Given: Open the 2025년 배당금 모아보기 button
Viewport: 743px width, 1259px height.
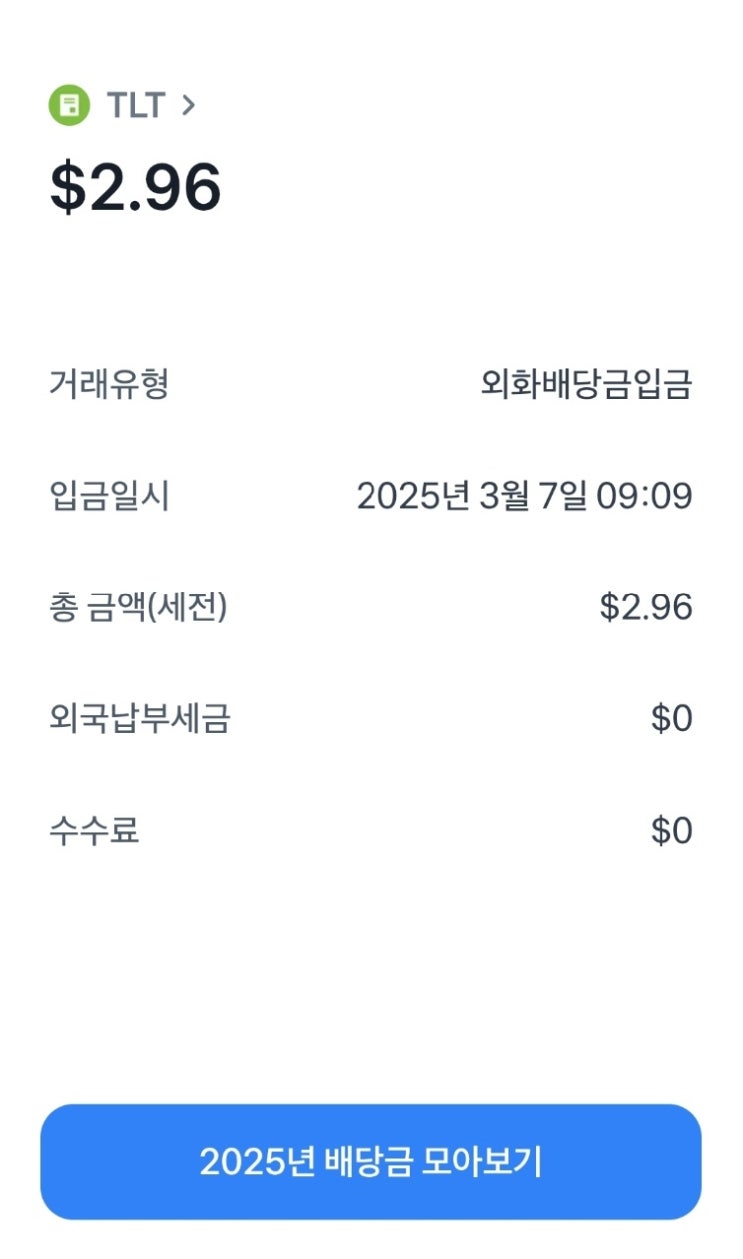Looking at the screenshot, I should 371,1162.
